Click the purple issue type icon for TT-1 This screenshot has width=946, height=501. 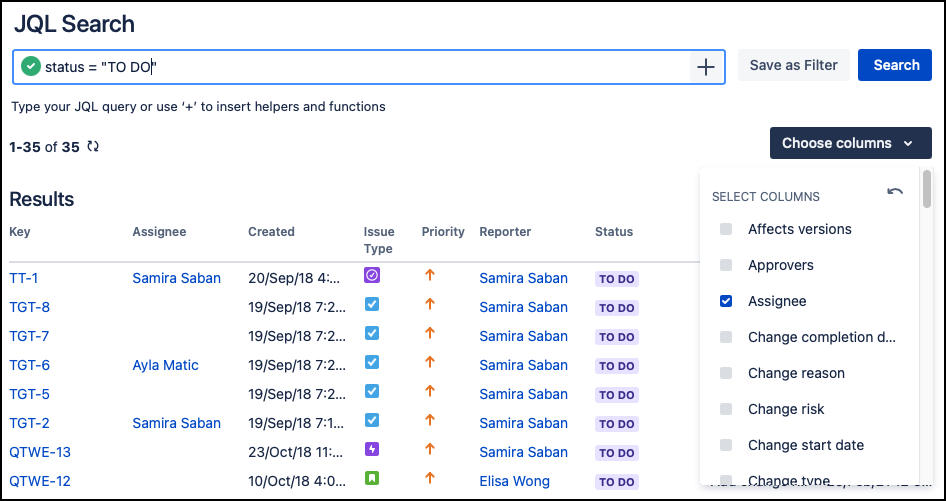click(372, 276)
